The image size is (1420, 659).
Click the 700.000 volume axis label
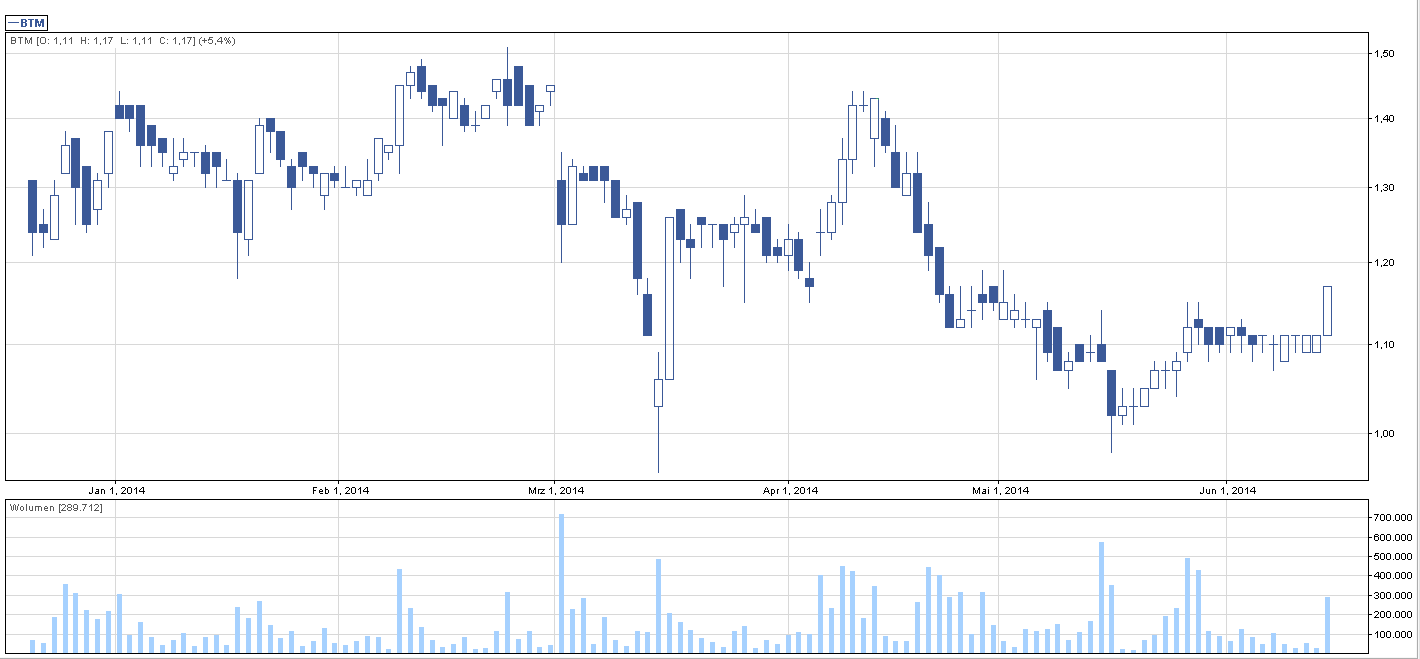[1391, 518]
